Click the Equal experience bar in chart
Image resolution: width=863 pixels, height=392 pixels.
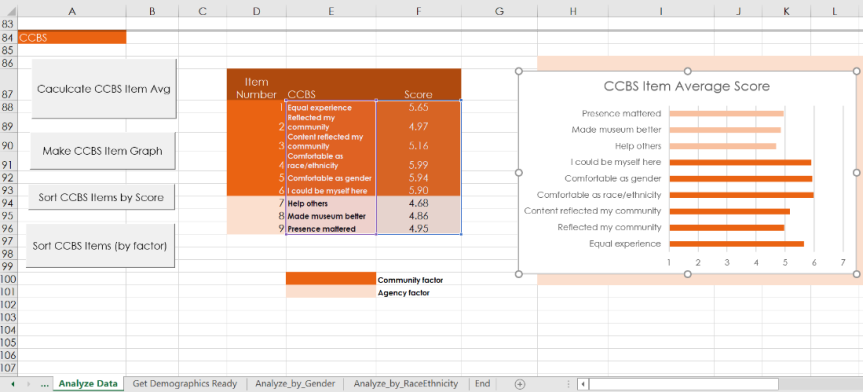pos(736,243)
